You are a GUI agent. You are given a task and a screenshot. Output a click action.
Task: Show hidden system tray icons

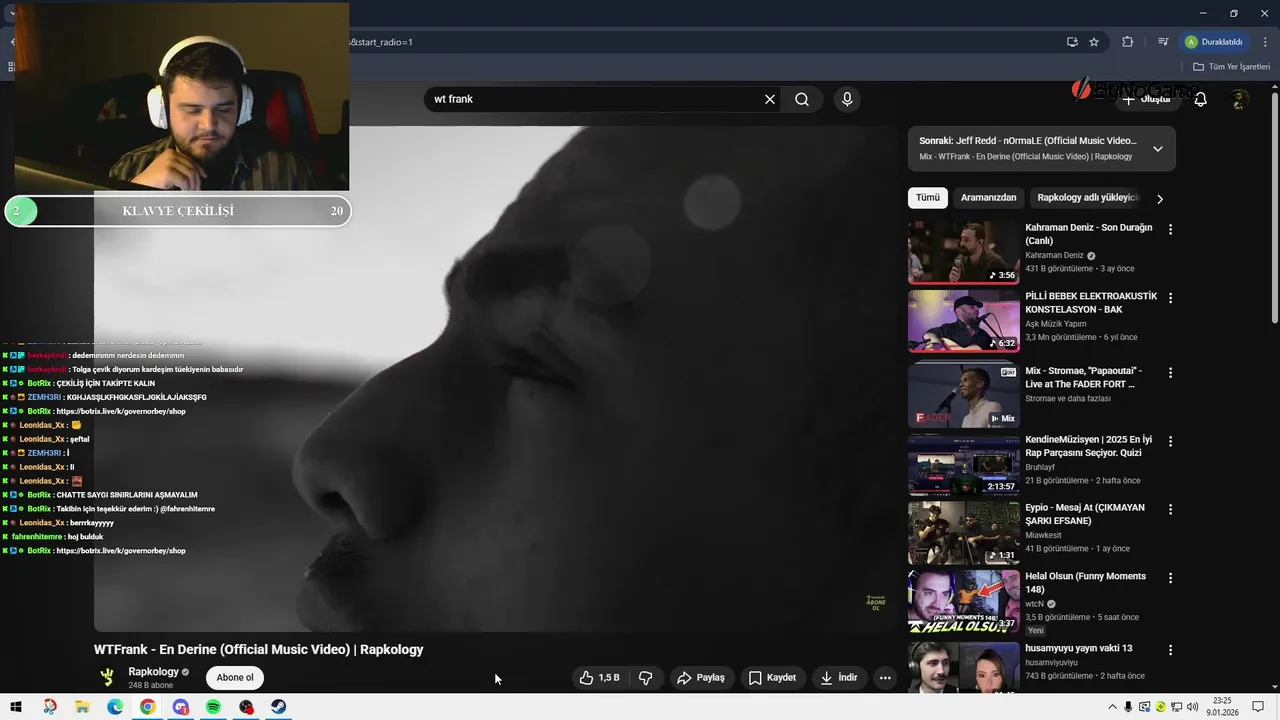(x=1112, y=707)
